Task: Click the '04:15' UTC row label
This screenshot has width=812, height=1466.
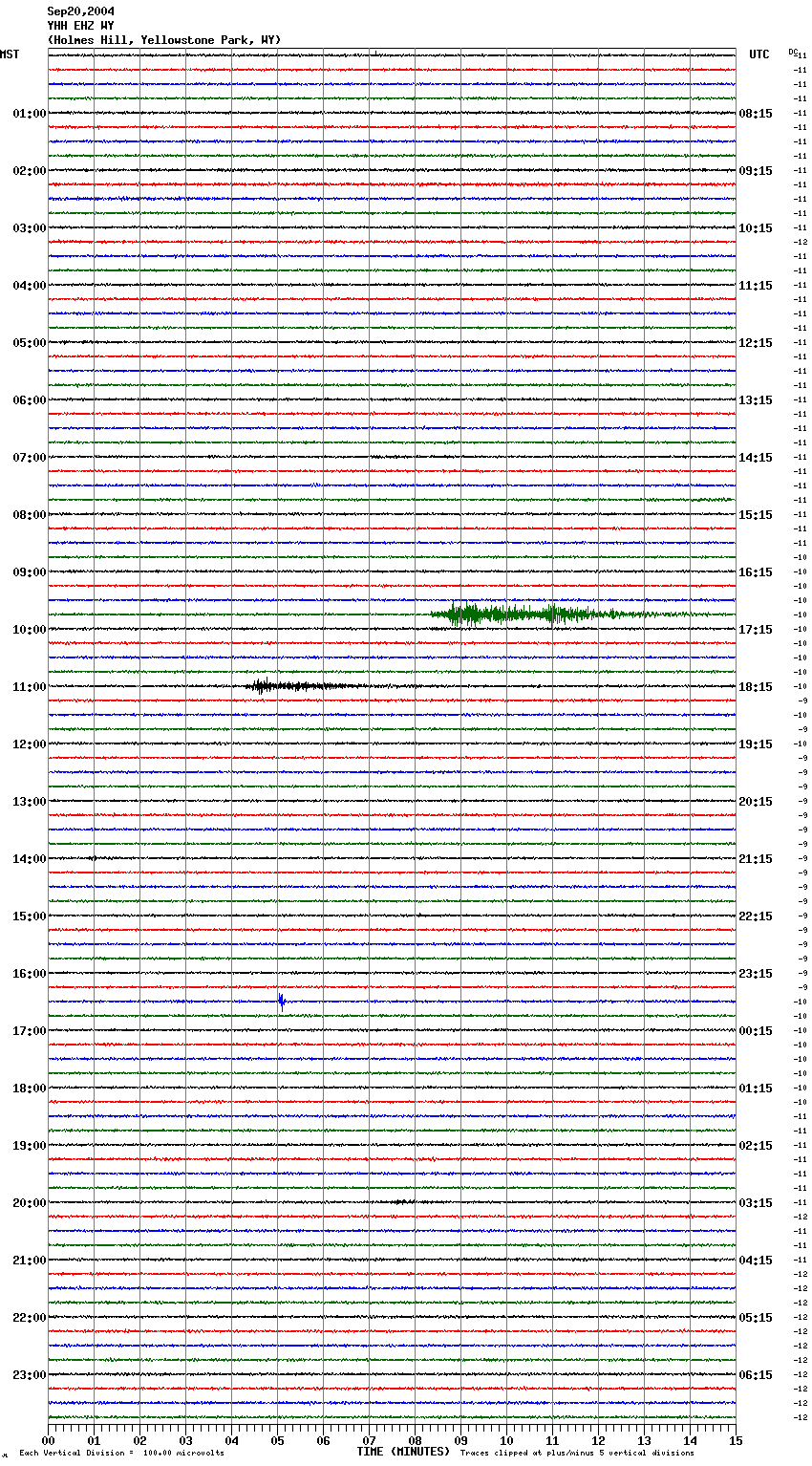Action: click(756, 1261)
